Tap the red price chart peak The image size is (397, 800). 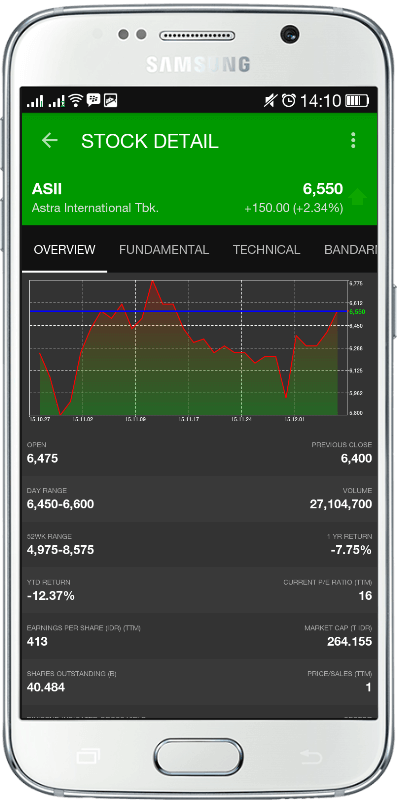(x=152, y=282)
